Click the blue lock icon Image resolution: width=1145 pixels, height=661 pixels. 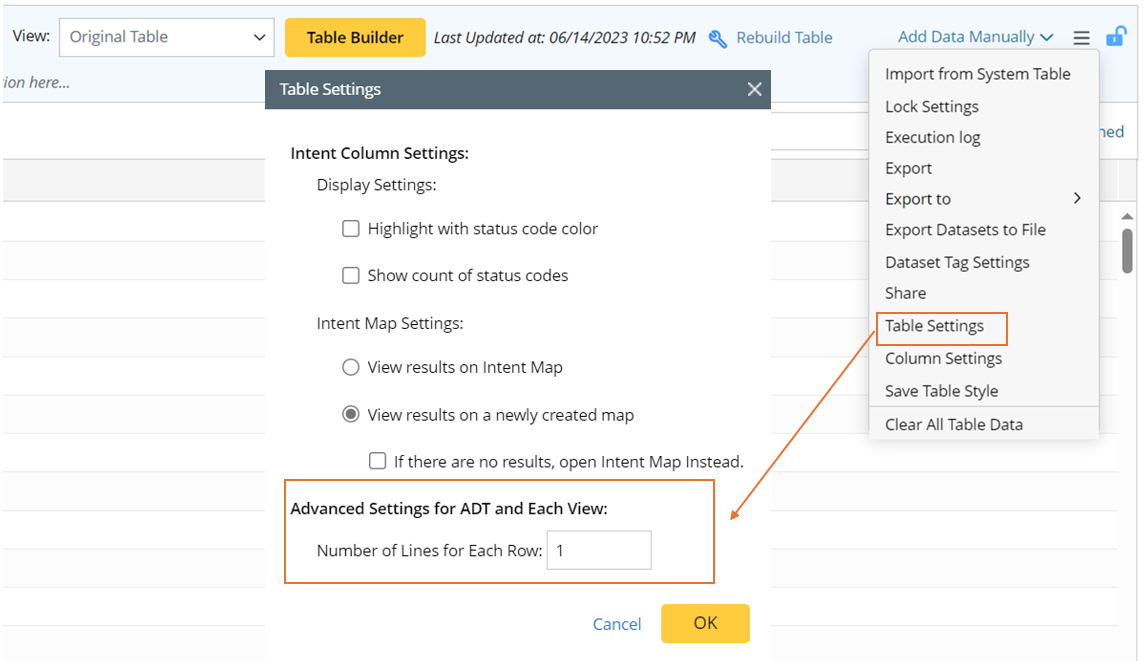pos(1115,37)
